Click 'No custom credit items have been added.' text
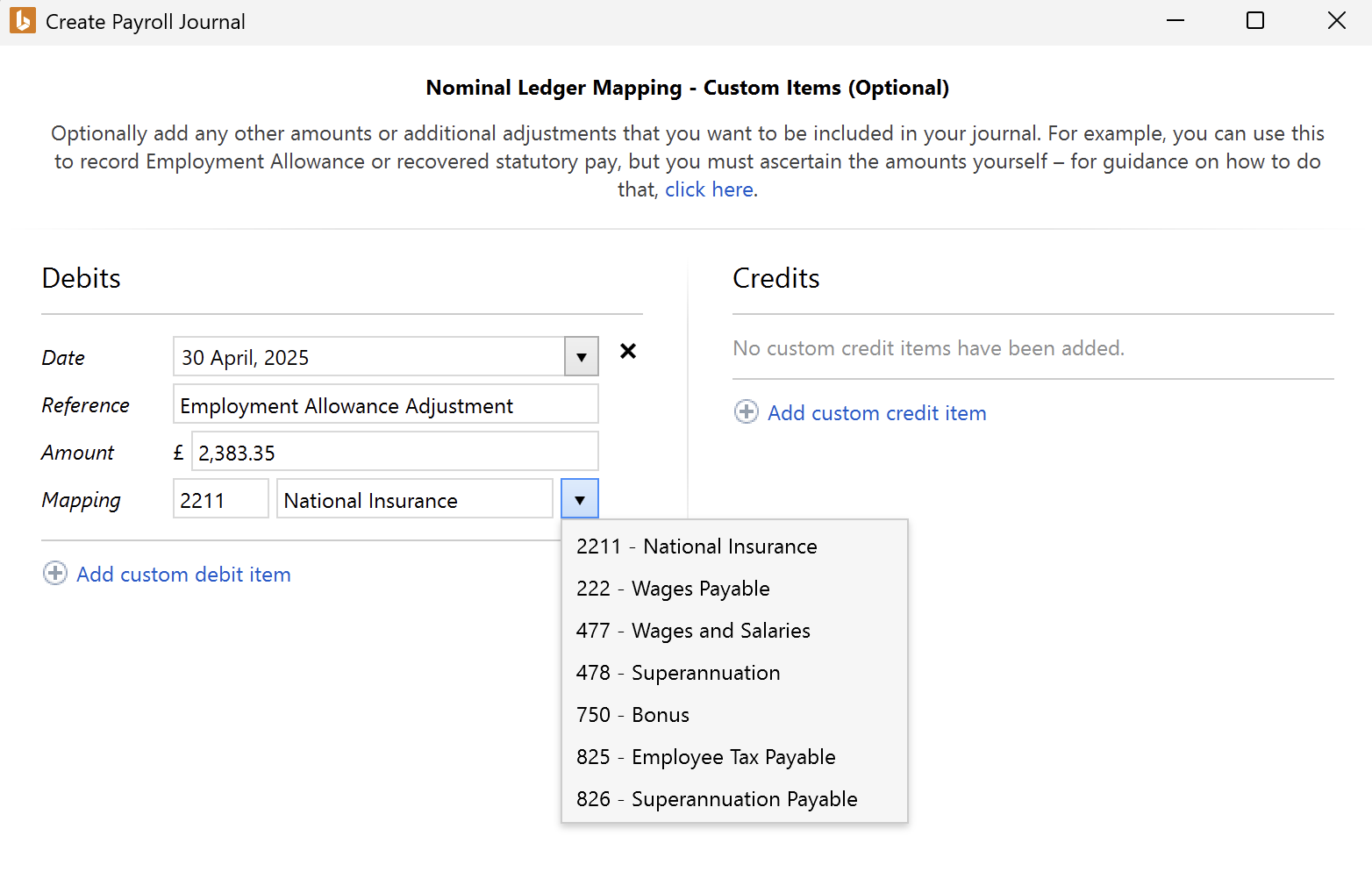Image resolution: width=1372 pixels, height=893 pixels. point(928,348)
